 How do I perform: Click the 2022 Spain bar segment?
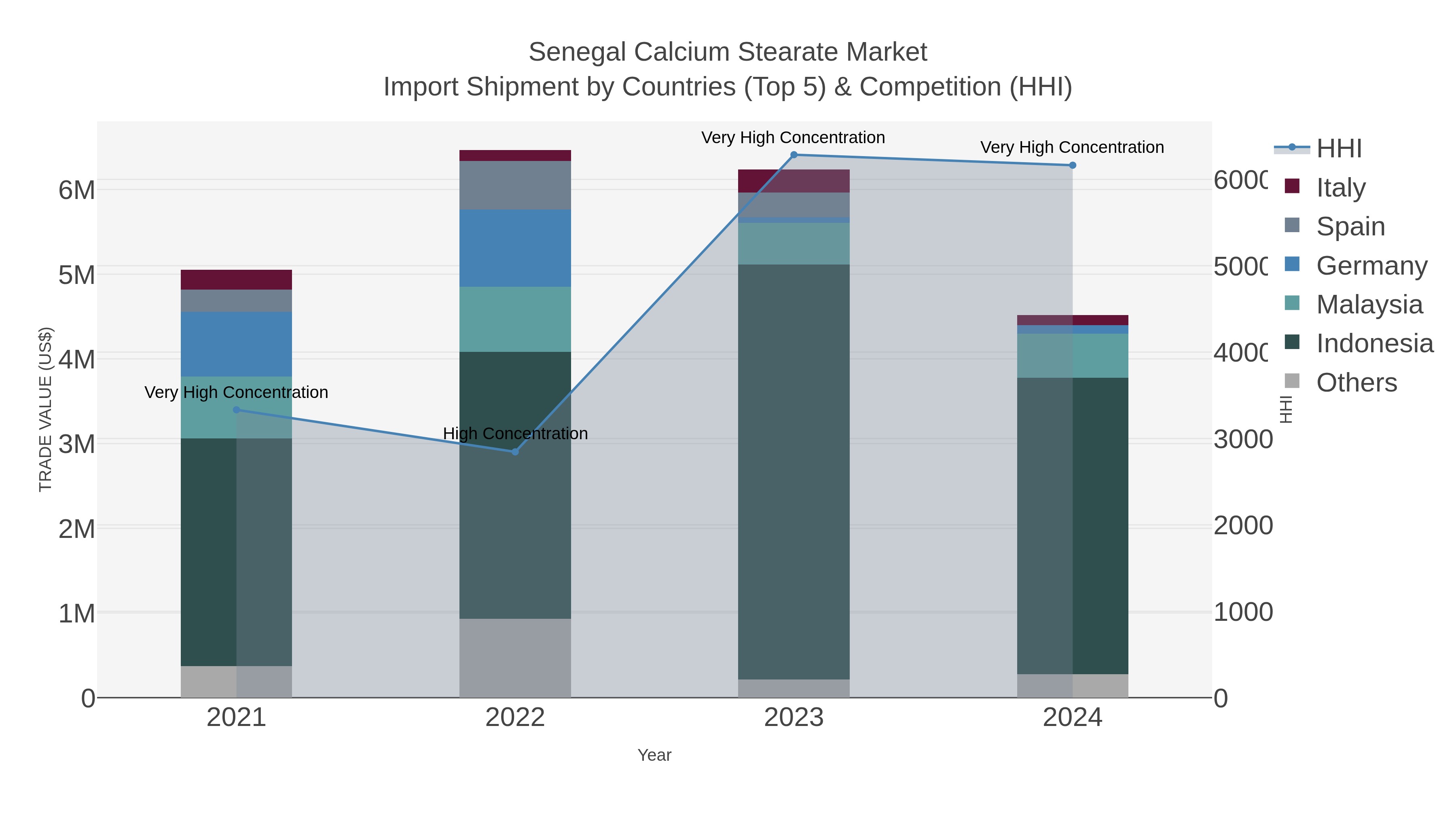515,185
